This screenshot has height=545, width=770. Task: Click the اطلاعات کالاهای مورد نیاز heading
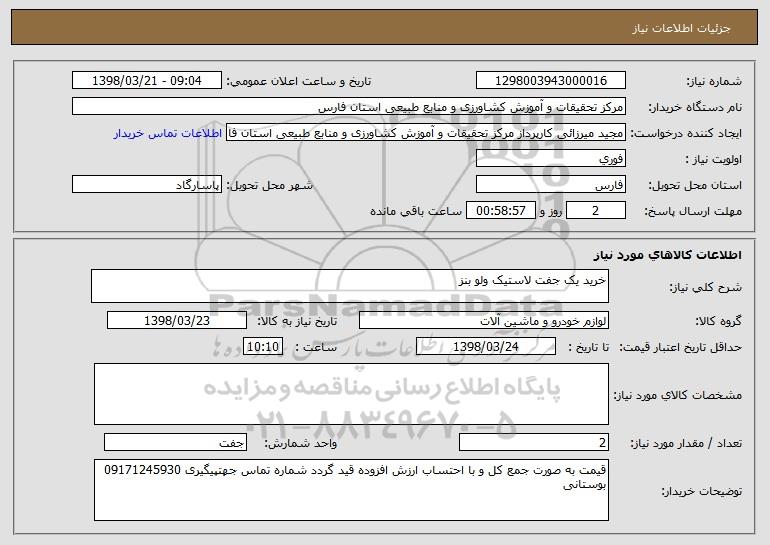tap(667, 255)
